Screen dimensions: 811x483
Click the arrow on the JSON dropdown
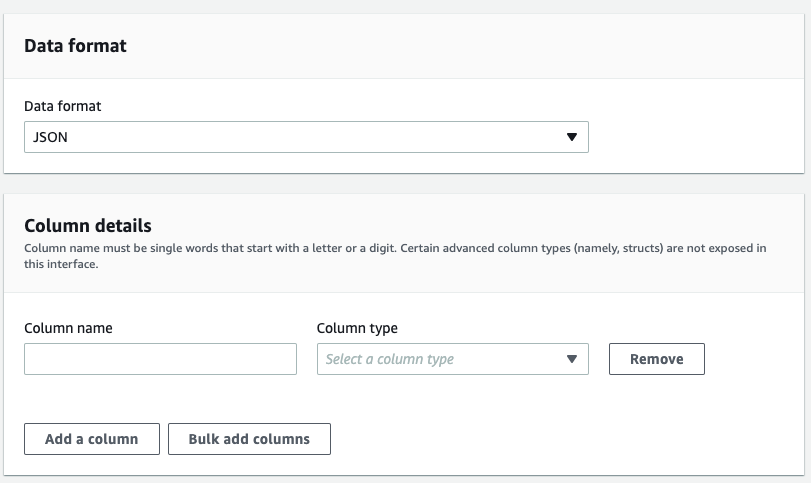click(x=571, y=137)
